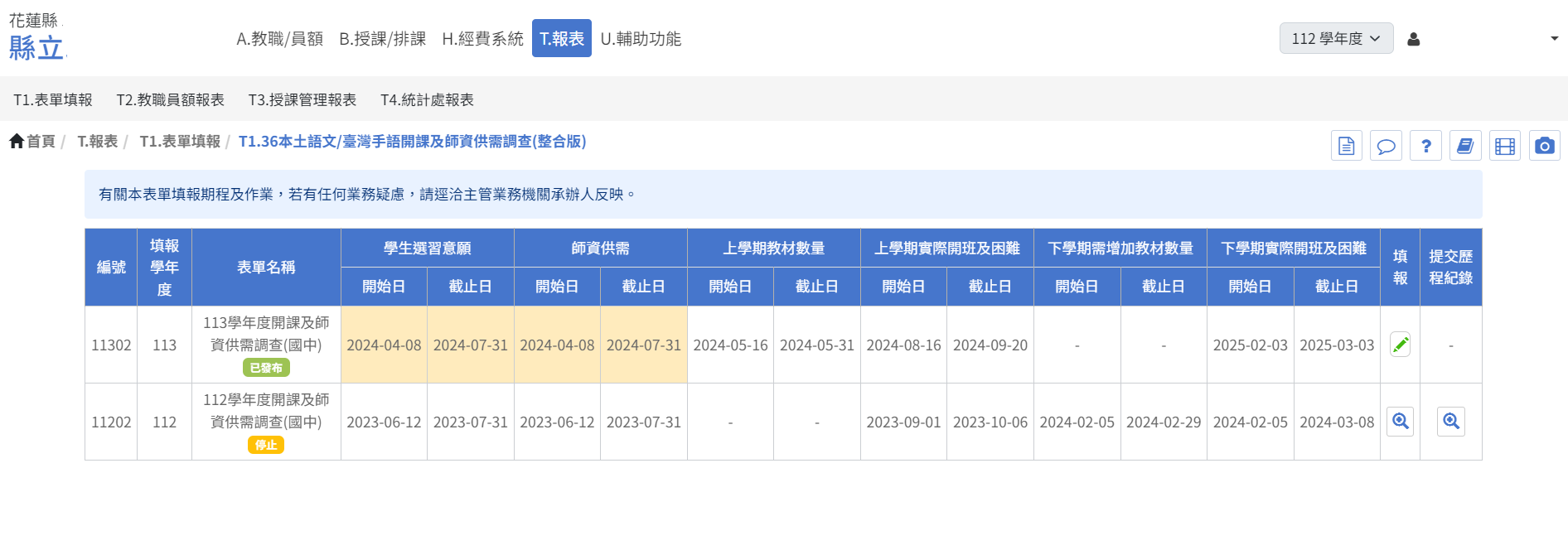
Task: Open the speech bubble comment icon
Action: coord(1386,146)
